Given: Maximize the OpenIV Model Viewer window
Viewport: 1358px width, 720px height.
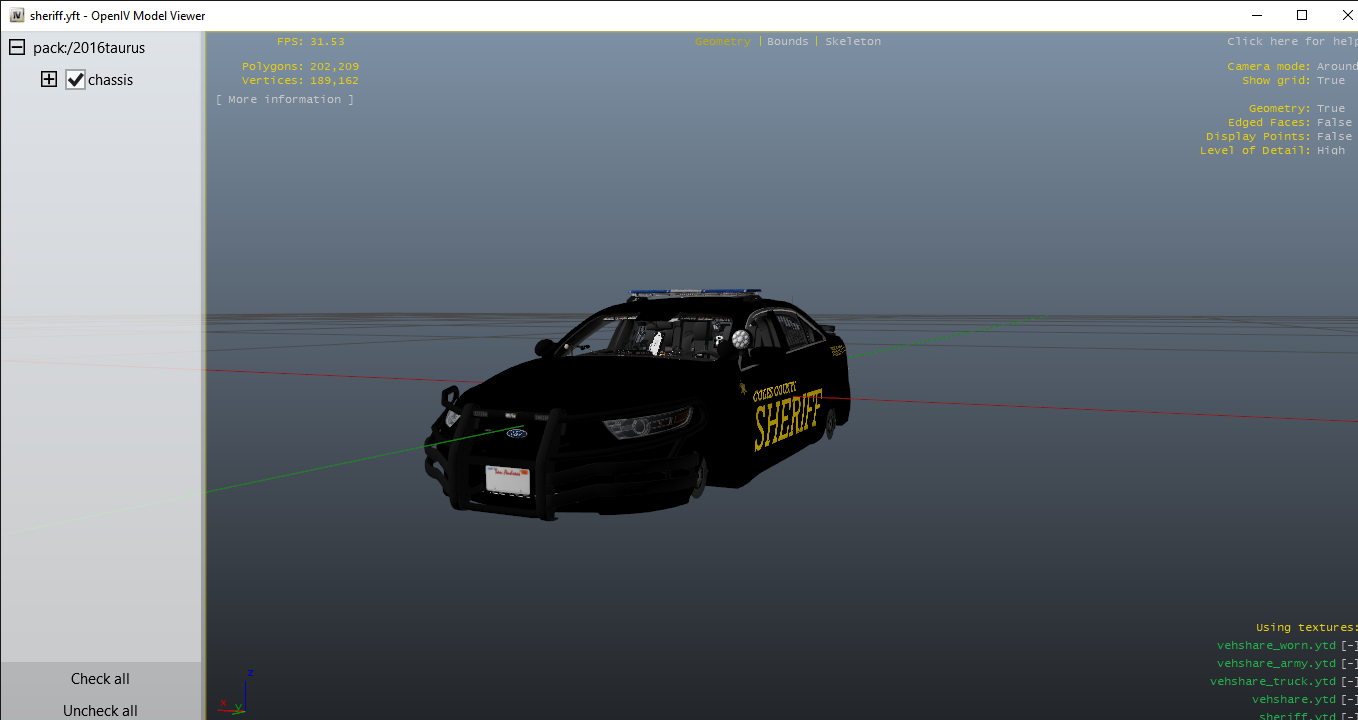Looking at the screenshot, I should pyautogui.click(x=1301, y=15).
